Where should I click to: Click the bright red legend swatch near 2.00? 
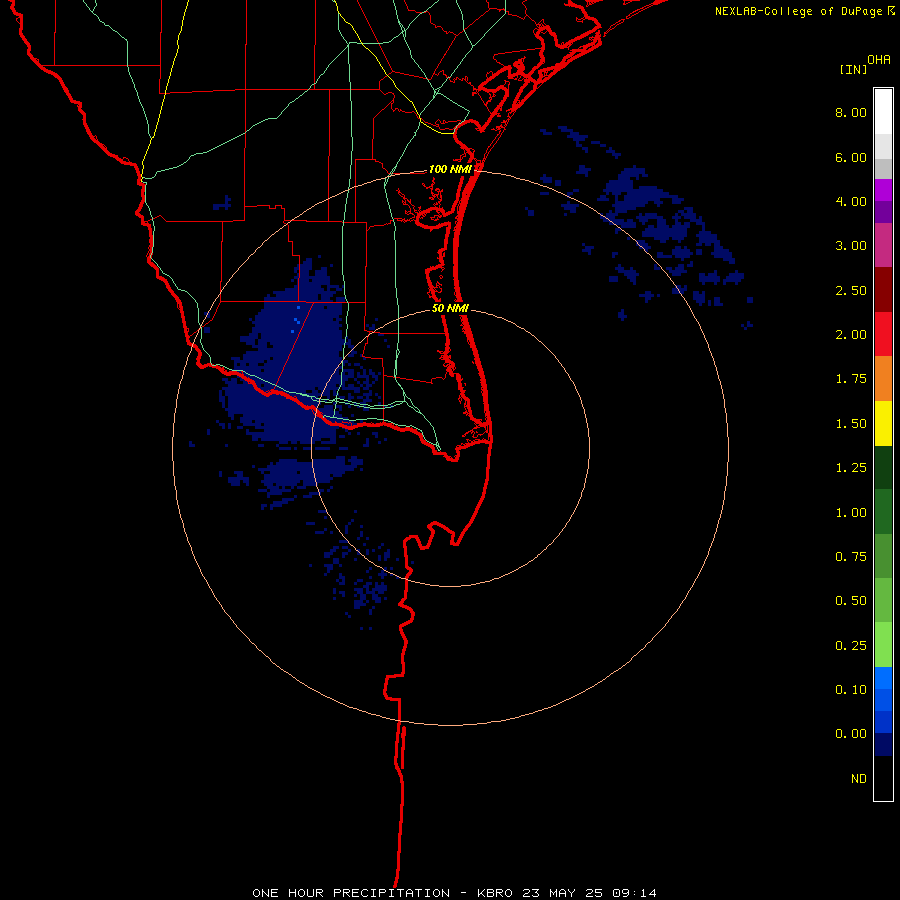(x=883, y=335)
